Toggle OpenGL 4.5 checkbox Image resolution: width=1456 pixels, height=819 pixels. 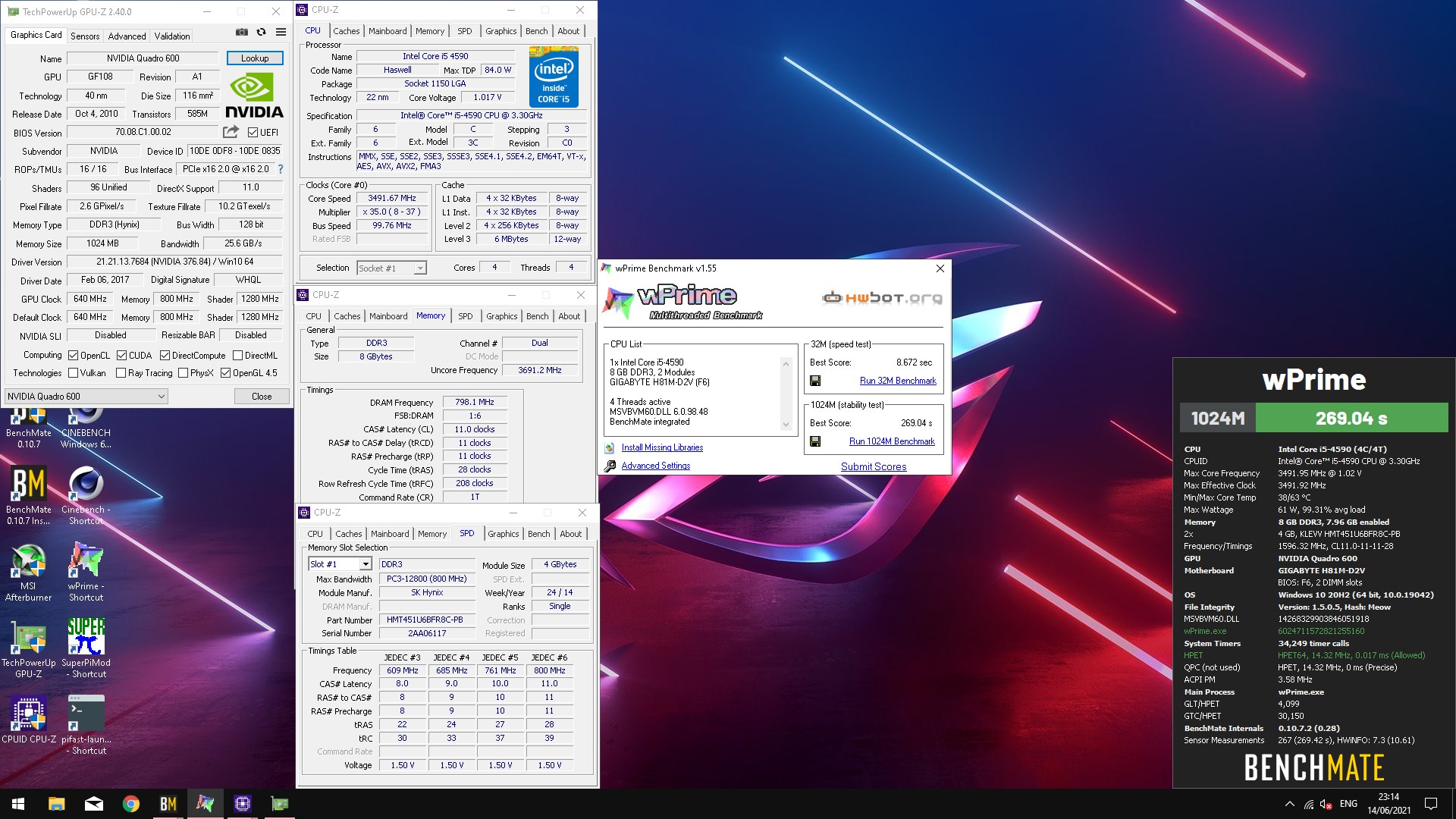pyautogui.click(x=225, y=373)
